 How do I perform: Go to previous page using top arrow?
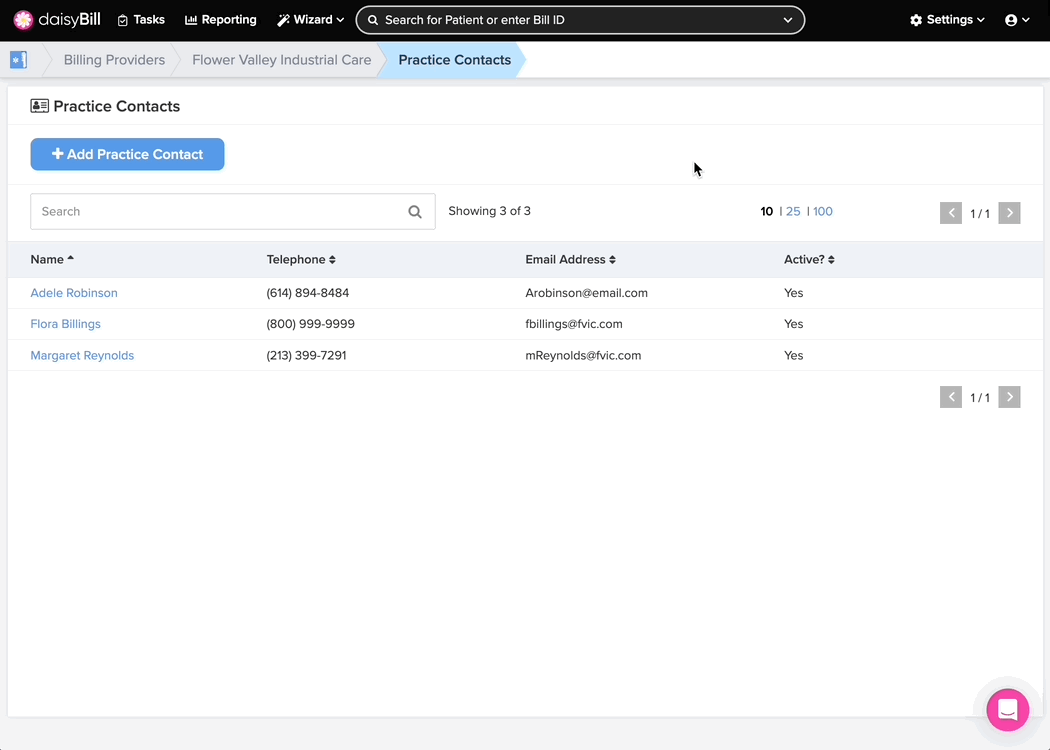950,213
